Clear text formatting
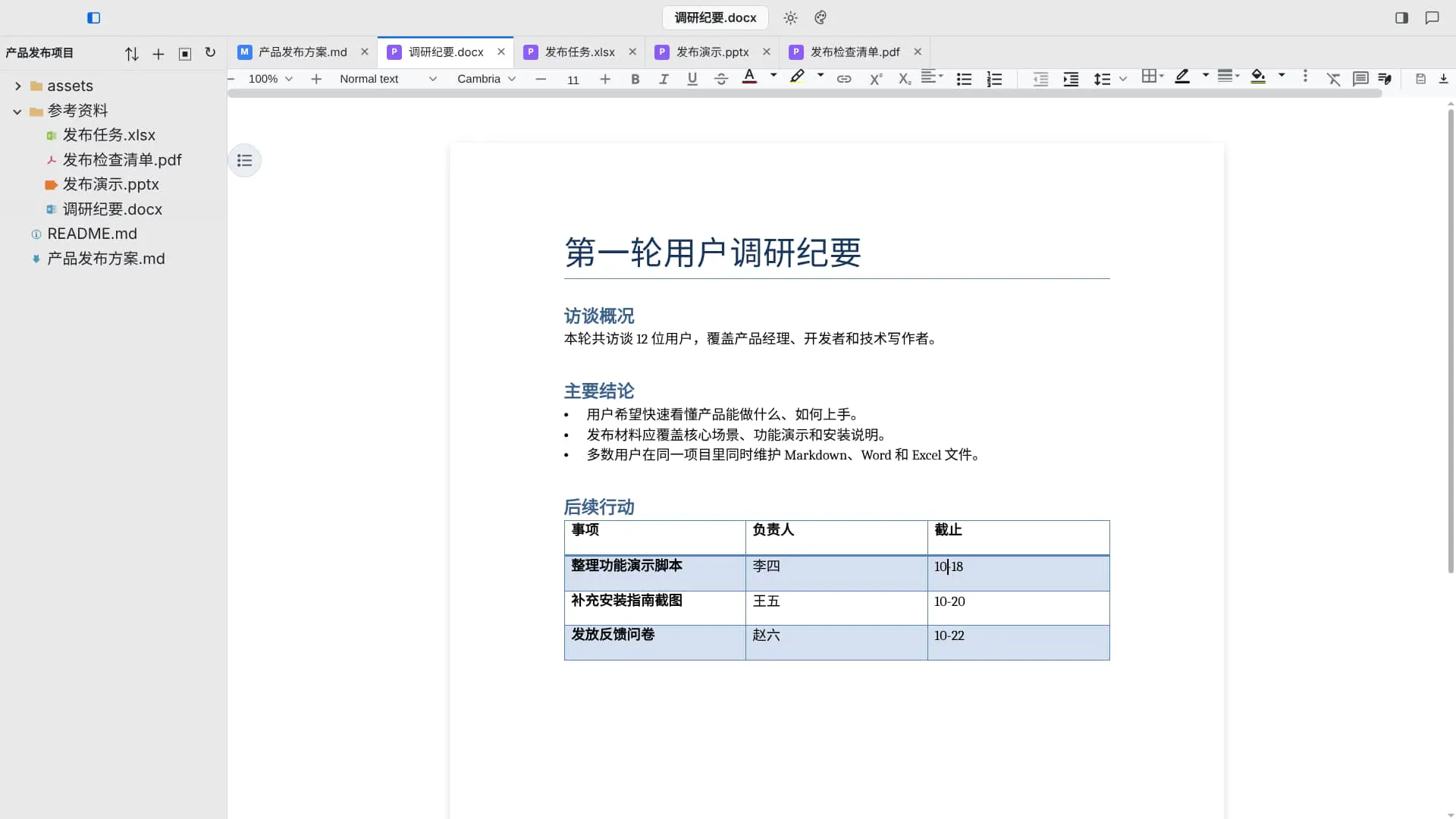Image resolution: width=1456 pixels, height=819 pixels. tap(1333, 79)
